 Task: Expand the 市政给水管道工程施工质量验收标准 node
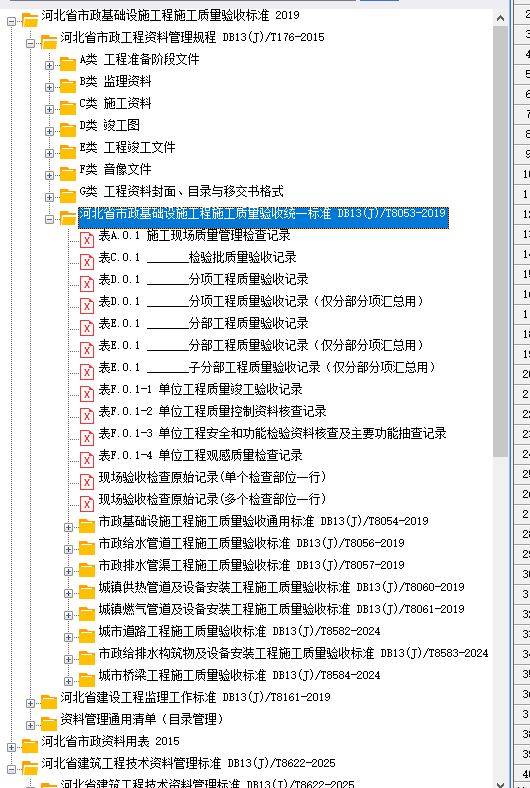tap(68, 549)
